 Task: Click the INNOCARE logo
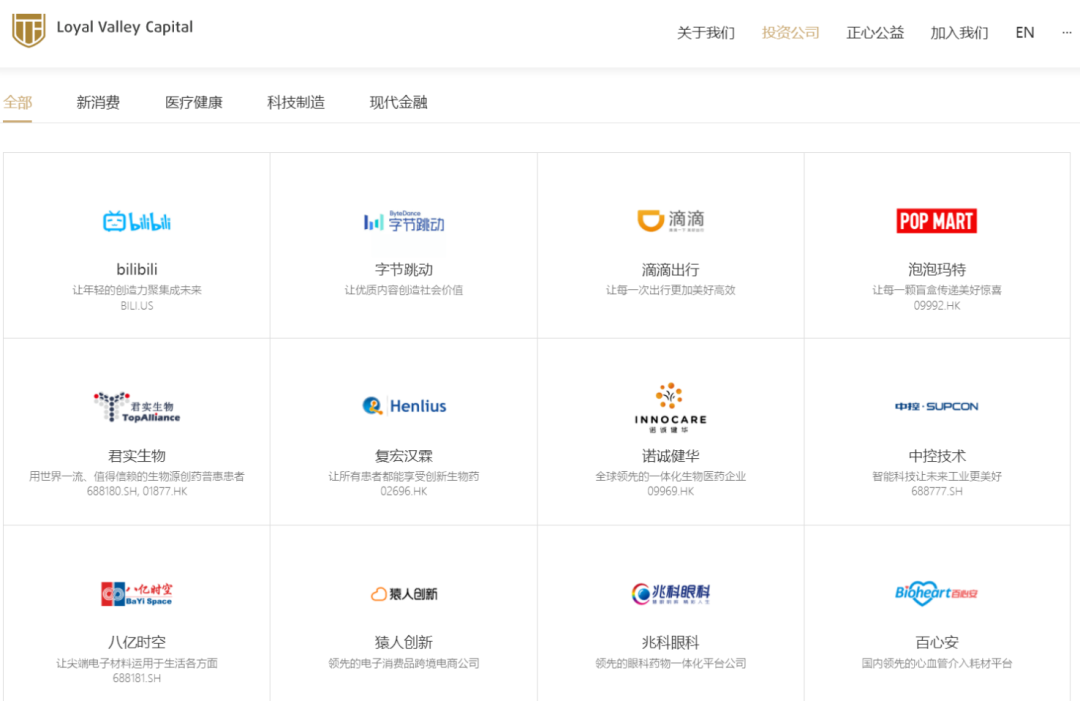(670, 408)
